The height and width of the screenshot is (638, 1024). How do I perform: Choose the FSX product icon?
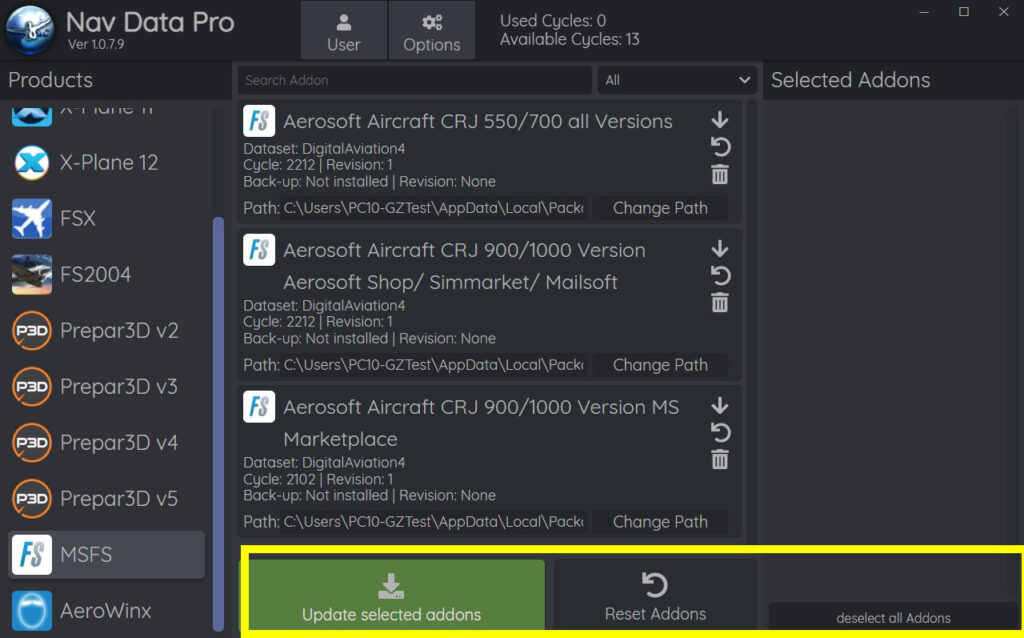(31, 218)
